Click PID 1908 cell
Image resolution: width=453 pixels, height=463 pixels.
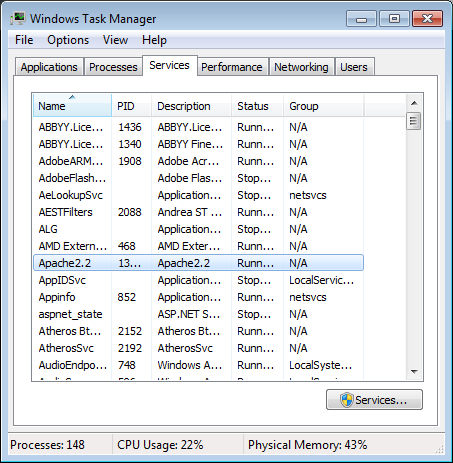(x=130, y=161)
